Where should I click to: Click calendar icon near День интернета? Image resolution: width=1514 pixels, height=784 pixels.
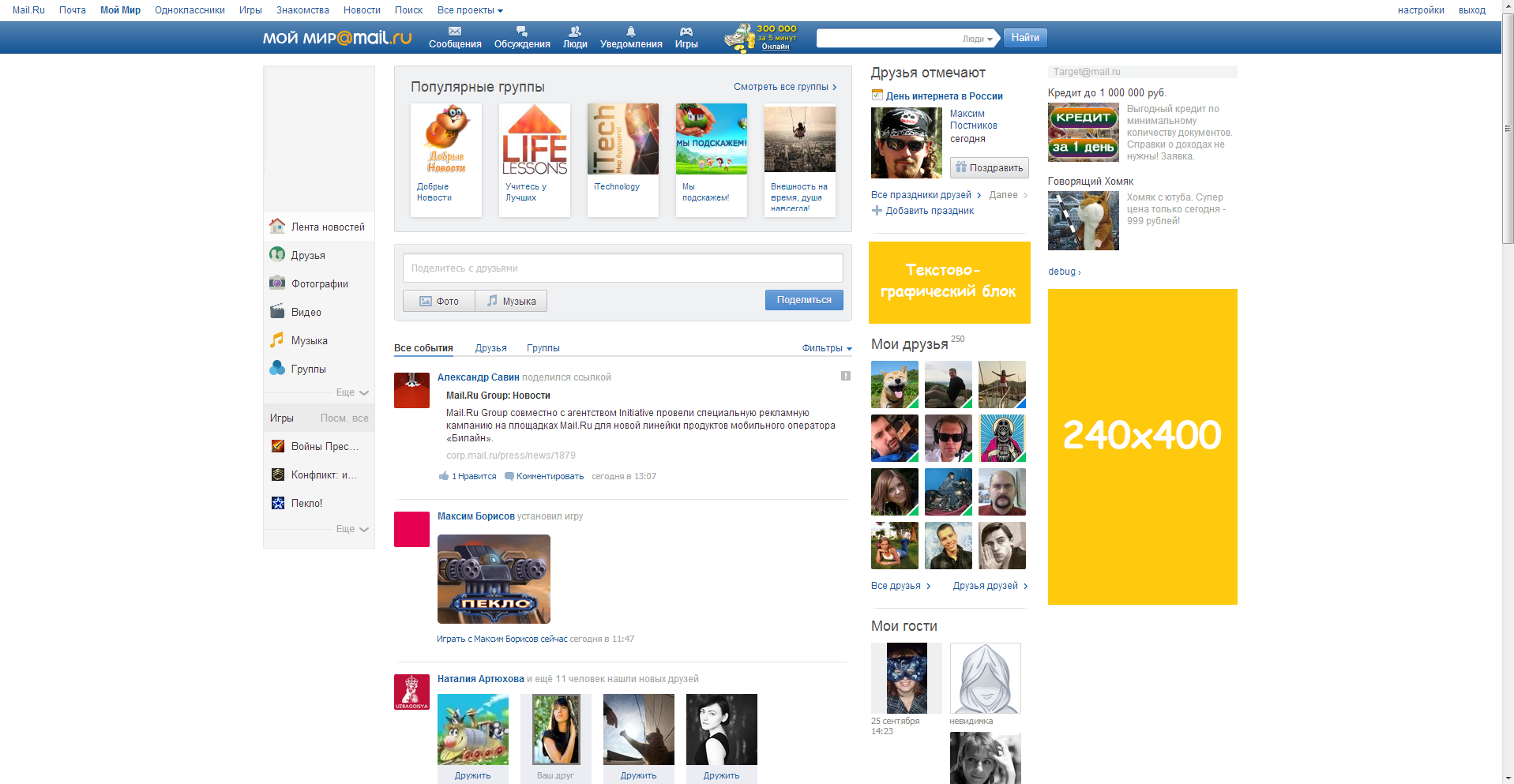[x=877, y=95]
